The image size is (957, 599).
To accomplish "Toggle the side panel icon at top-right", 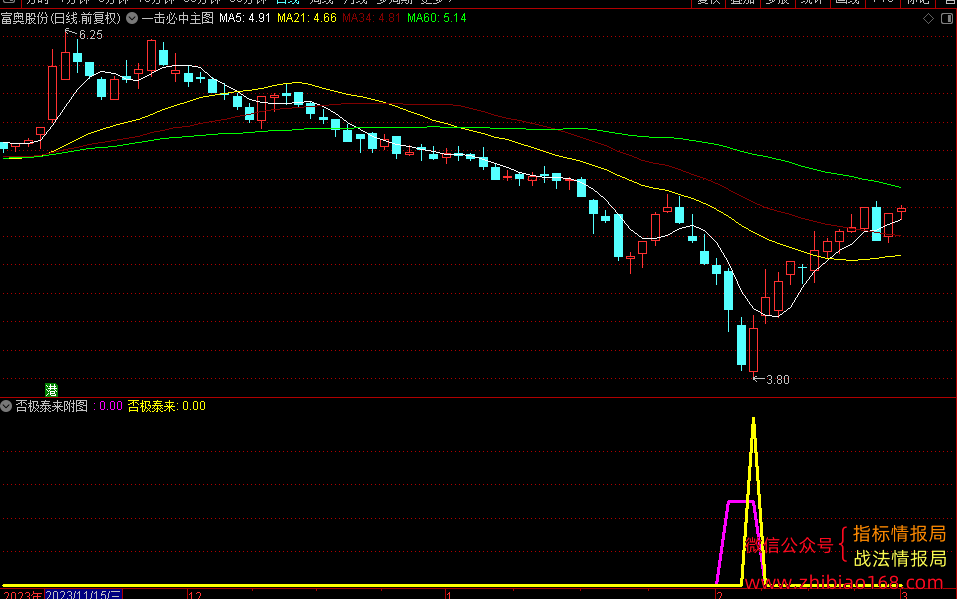I will (947, 18).
